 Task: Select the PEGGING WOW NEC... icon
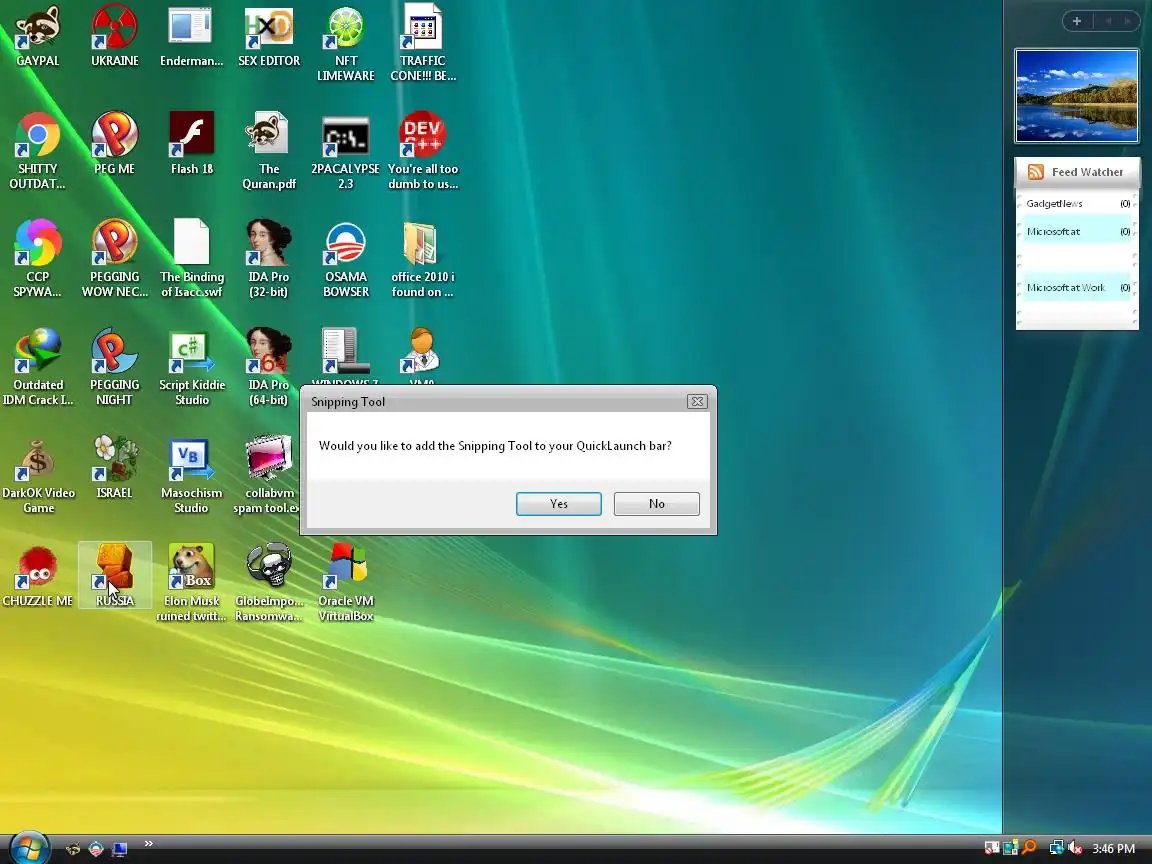click(x=115, y=259)
